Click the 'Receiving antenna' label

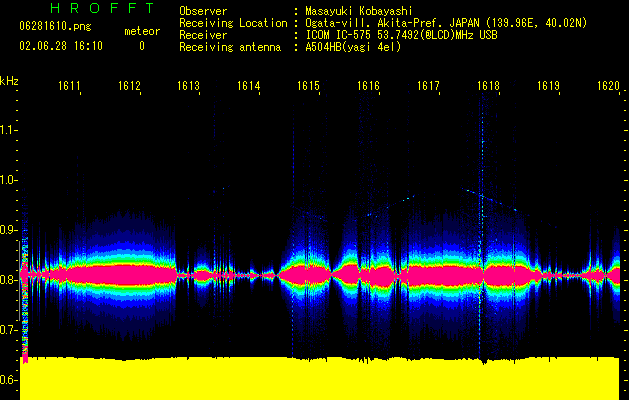230,47
